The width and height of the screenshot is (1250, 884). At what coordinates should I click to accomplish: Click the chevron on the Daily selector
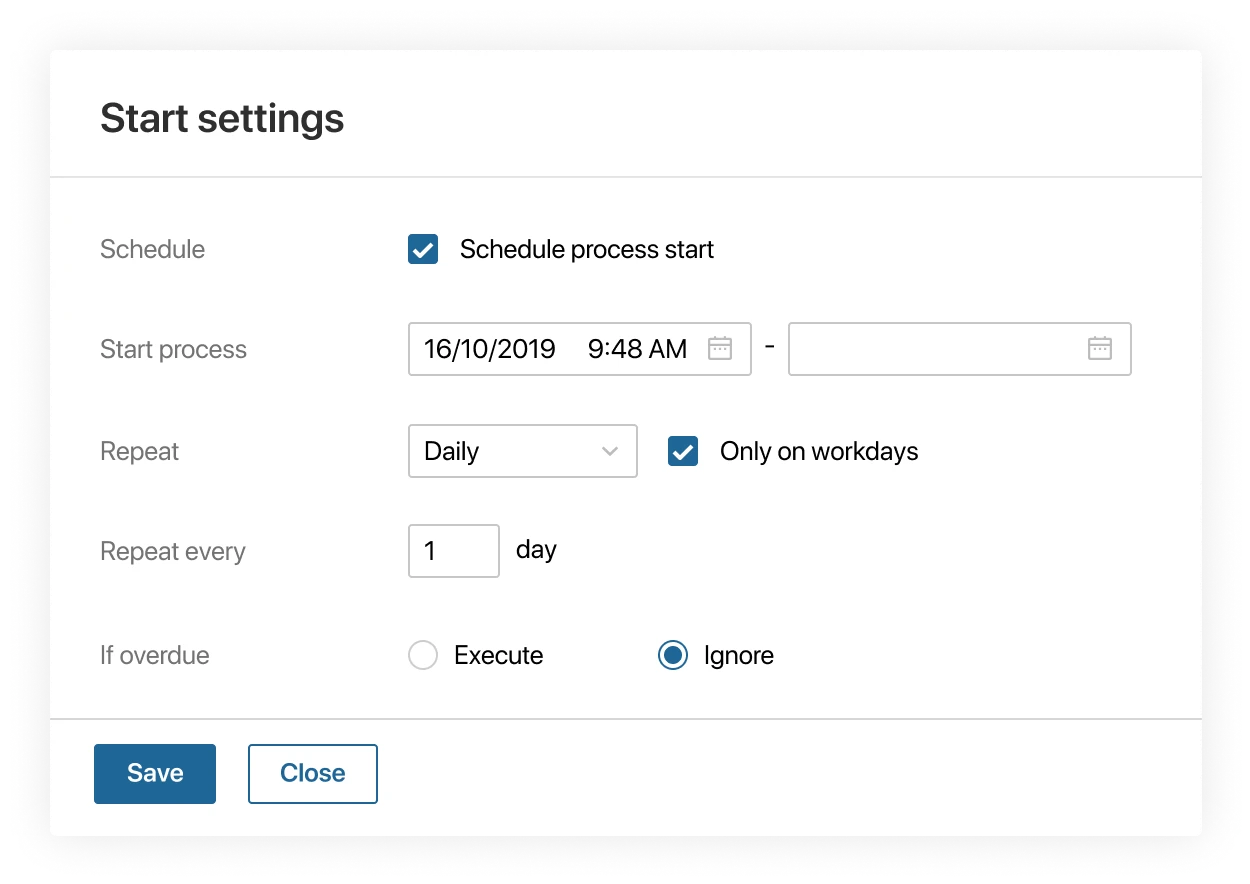tap(611, 451)
